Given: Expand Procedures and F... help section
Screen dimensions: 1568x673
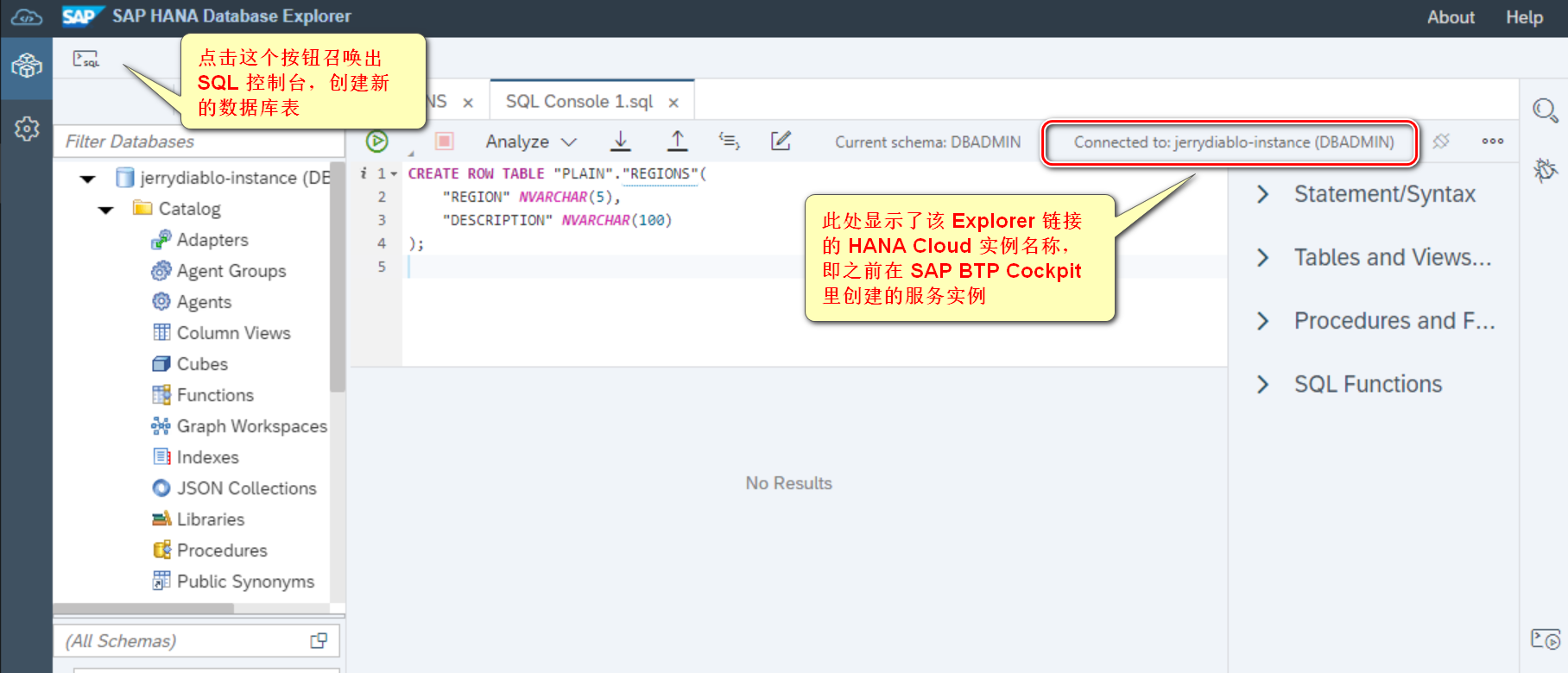Looking at the screenshot, I should (x=1262, y=321).
